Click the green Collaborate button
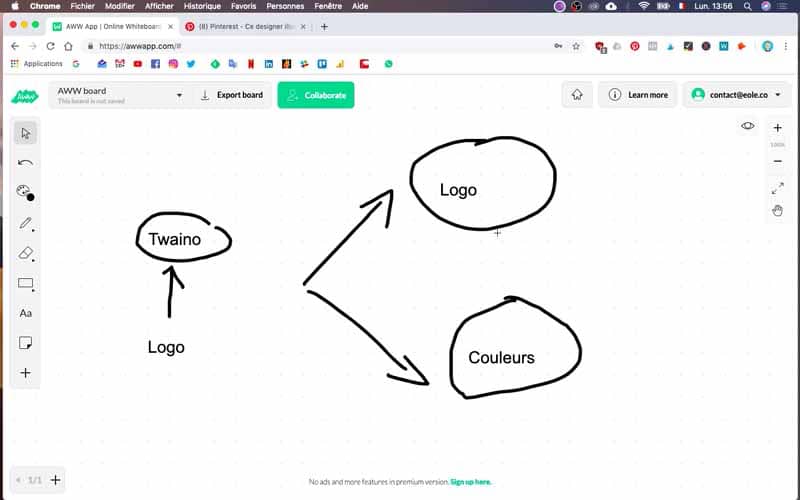 (x=316, y=95)
